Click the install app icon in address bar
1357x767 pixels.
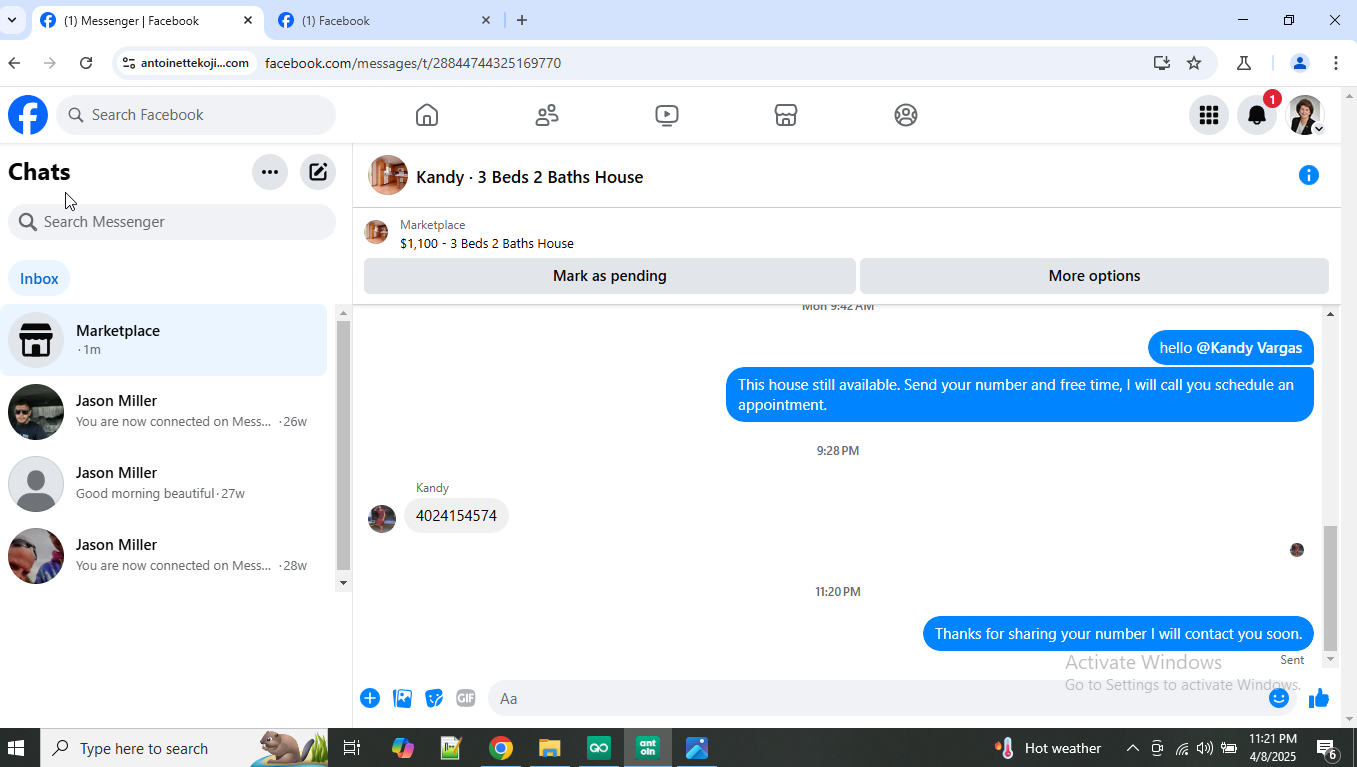(1161, 63)
